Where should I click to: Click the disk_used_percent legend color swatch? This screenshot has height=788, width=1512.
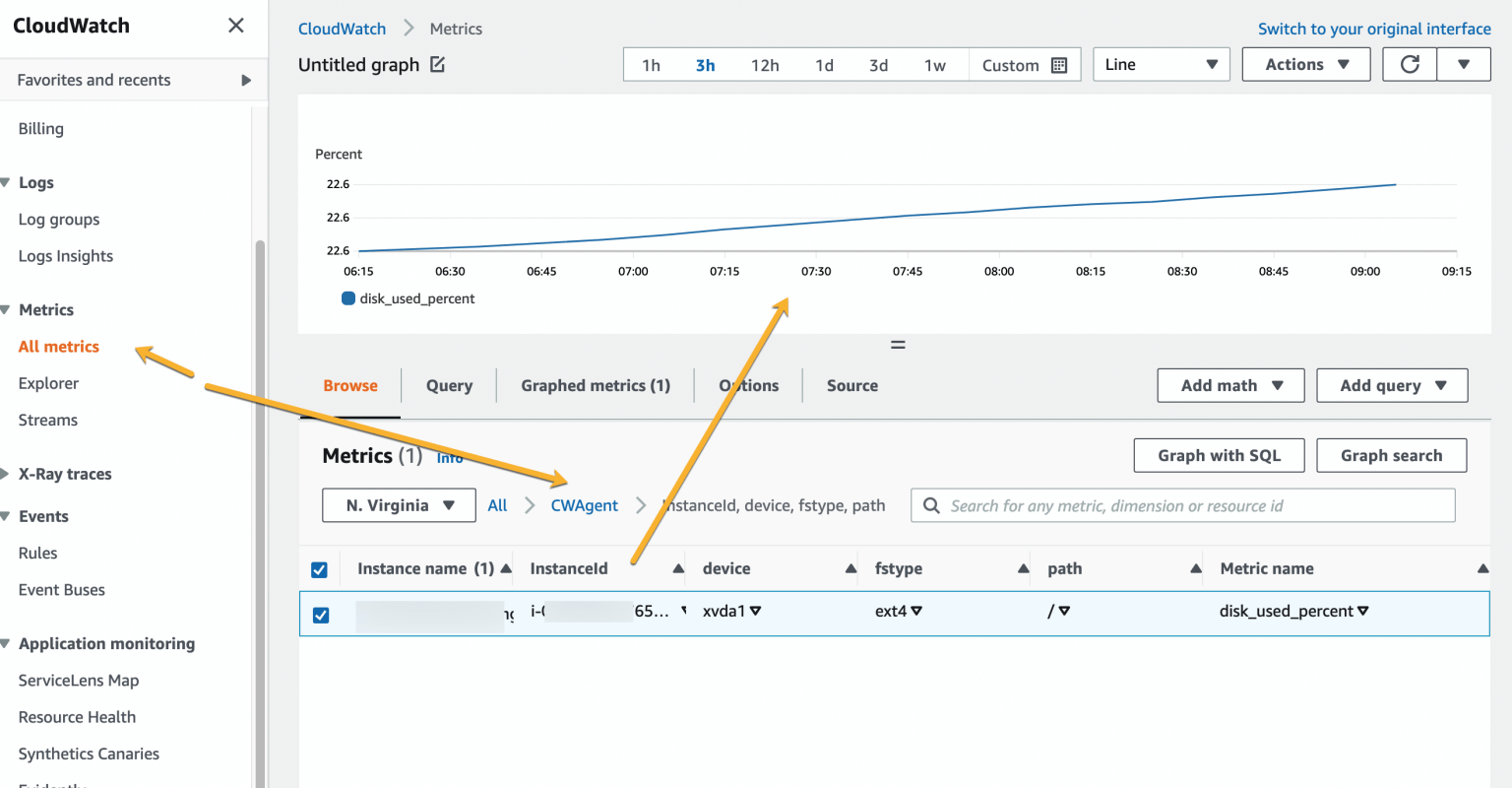click(x=348, y=299)
